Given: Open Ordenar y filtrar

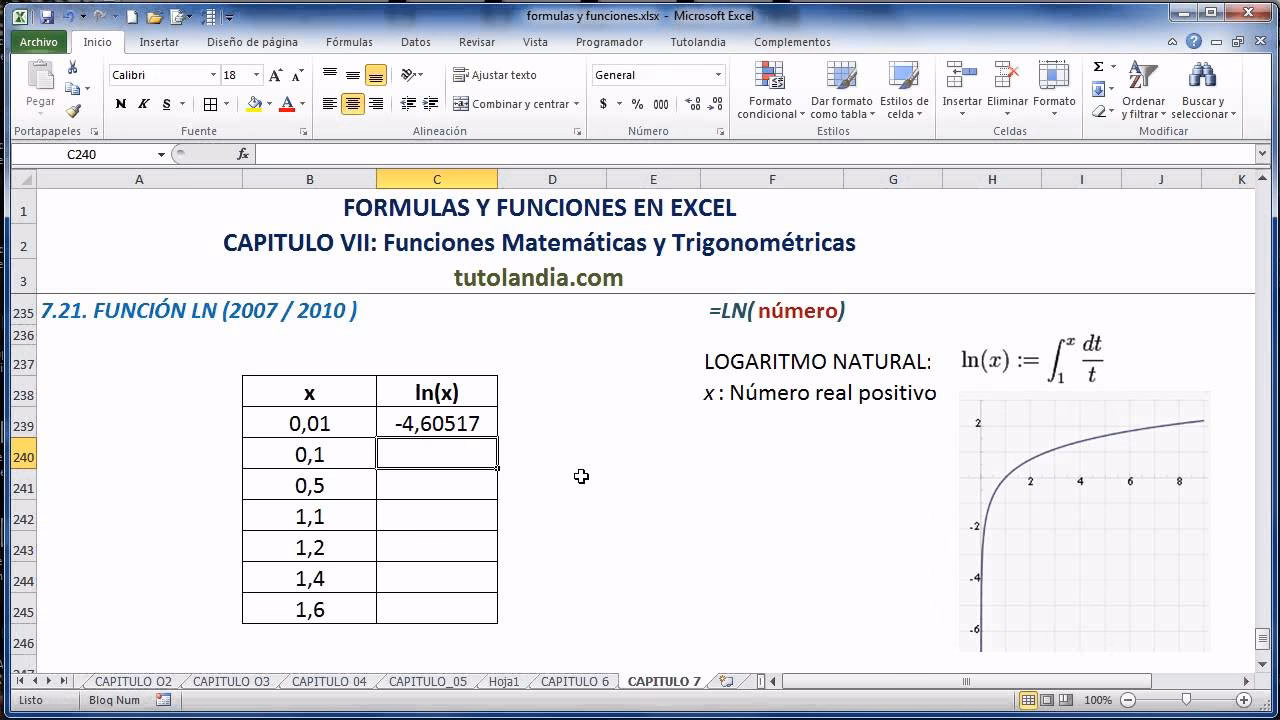Looking at the screenshot, I should click(x=1143, y=90).
